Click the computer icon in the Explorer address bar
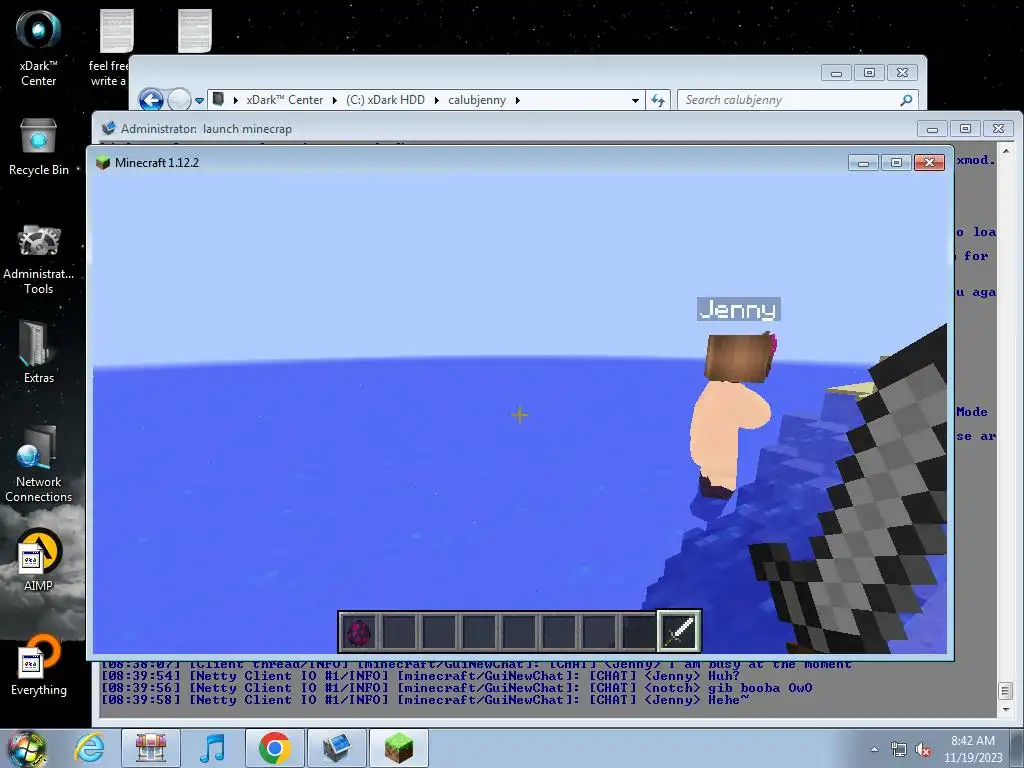This screenshot has width=1024, height=768. click(x=219, y=99)
